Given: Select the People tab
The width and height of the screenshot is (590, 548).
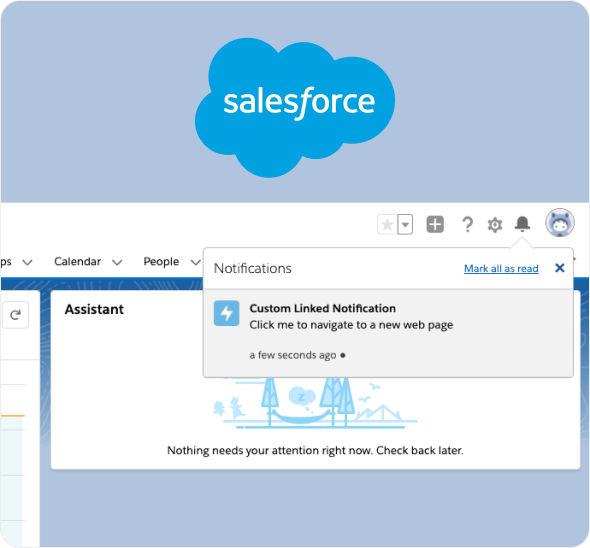Looking at the screenshot, I should point(161,262).
